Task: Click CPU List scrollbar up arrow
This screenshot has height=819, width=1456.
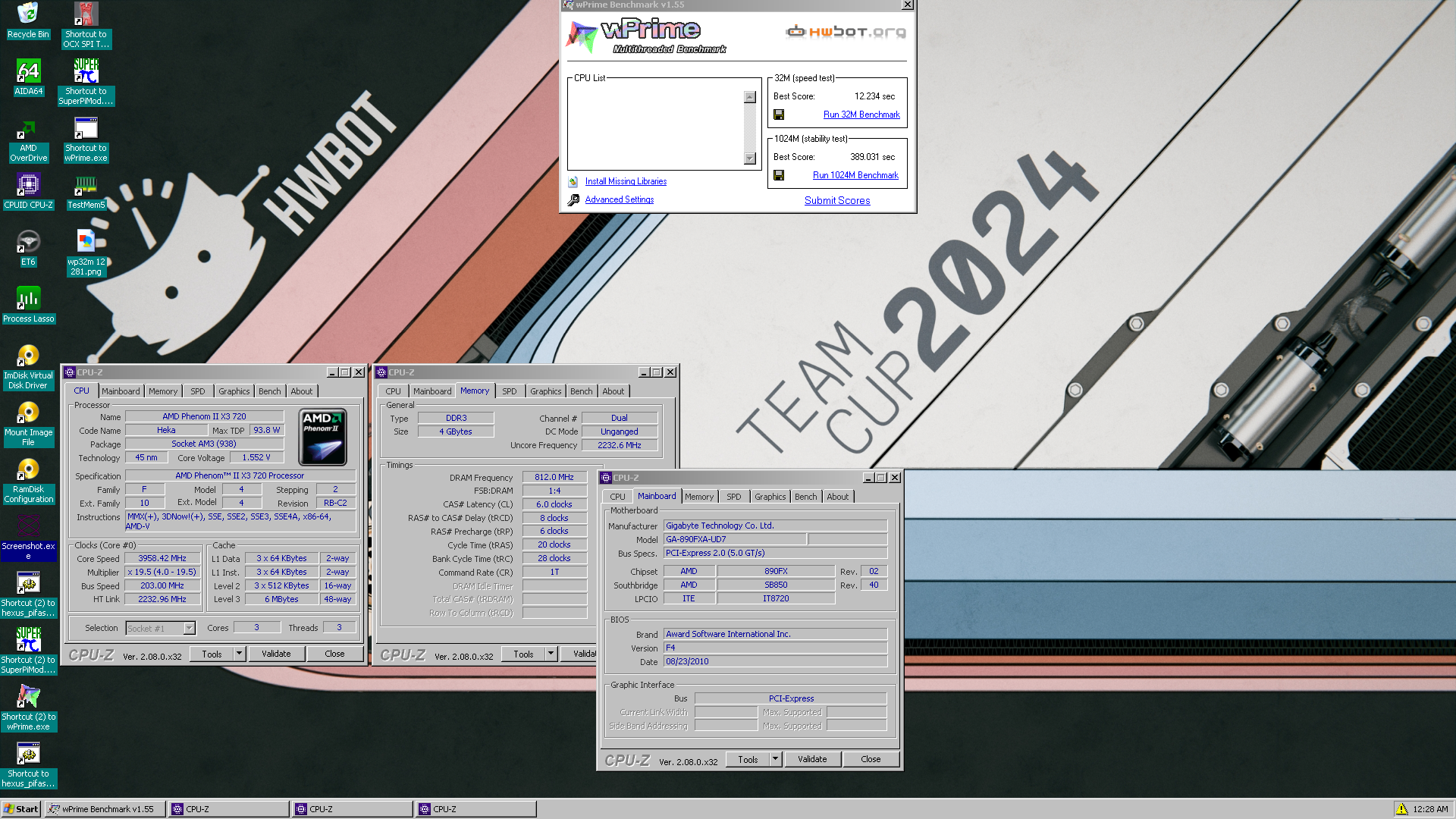Action: [750, 97]
